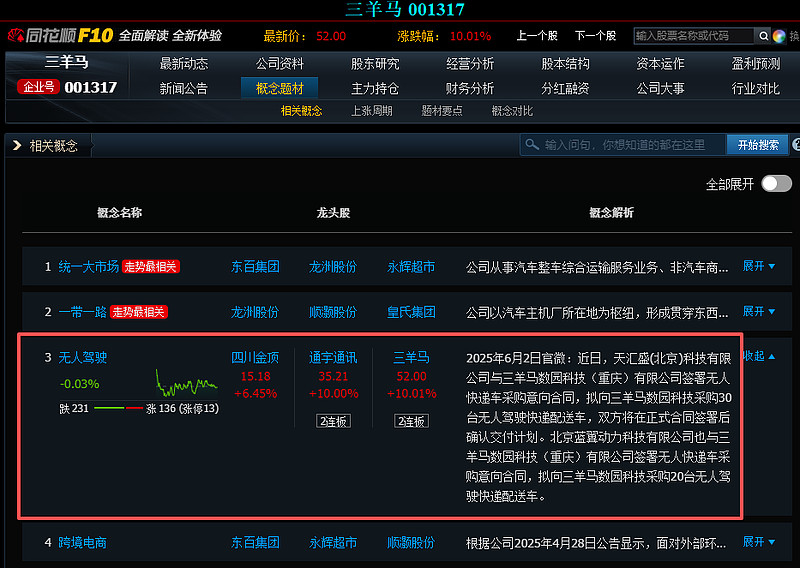Image resolution: width=800 pixels, height=568 pixels.
Task: Open the 财务分析 tab
Action: click(x=470, y=88)
